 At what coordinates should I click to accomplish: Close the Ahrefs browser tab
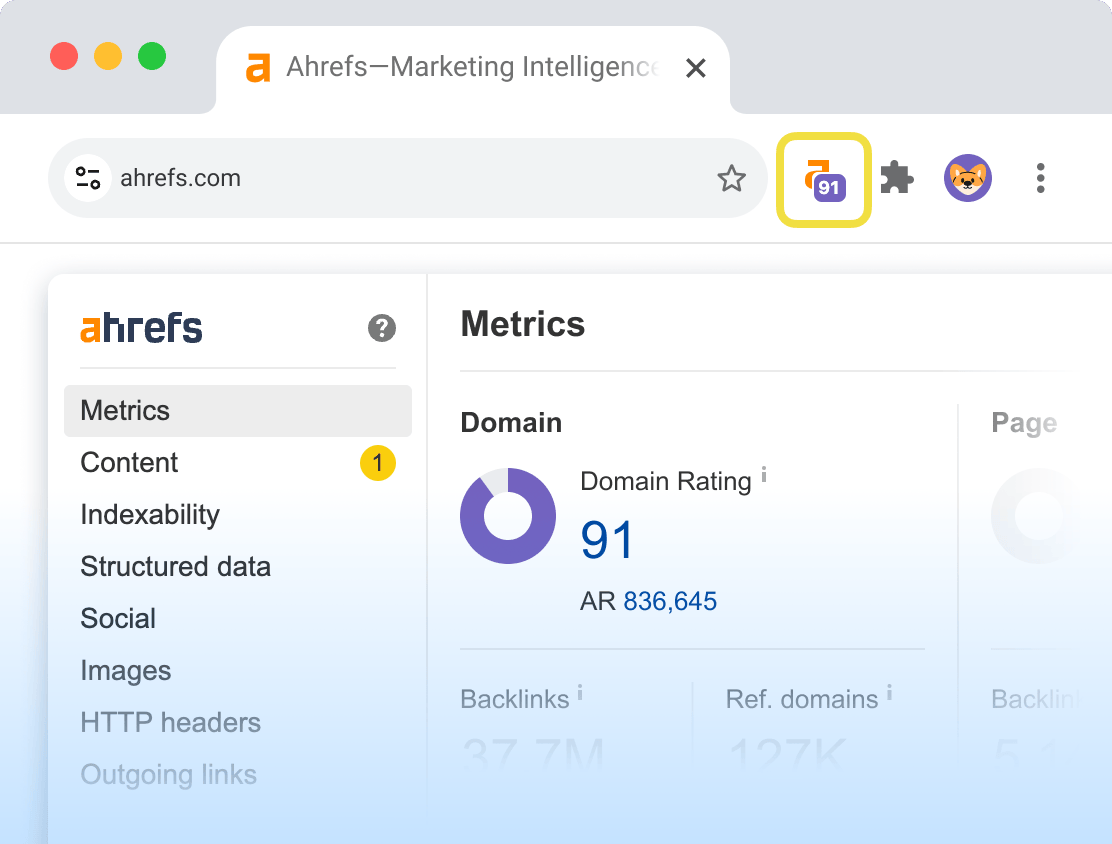[x=696, y=68]
